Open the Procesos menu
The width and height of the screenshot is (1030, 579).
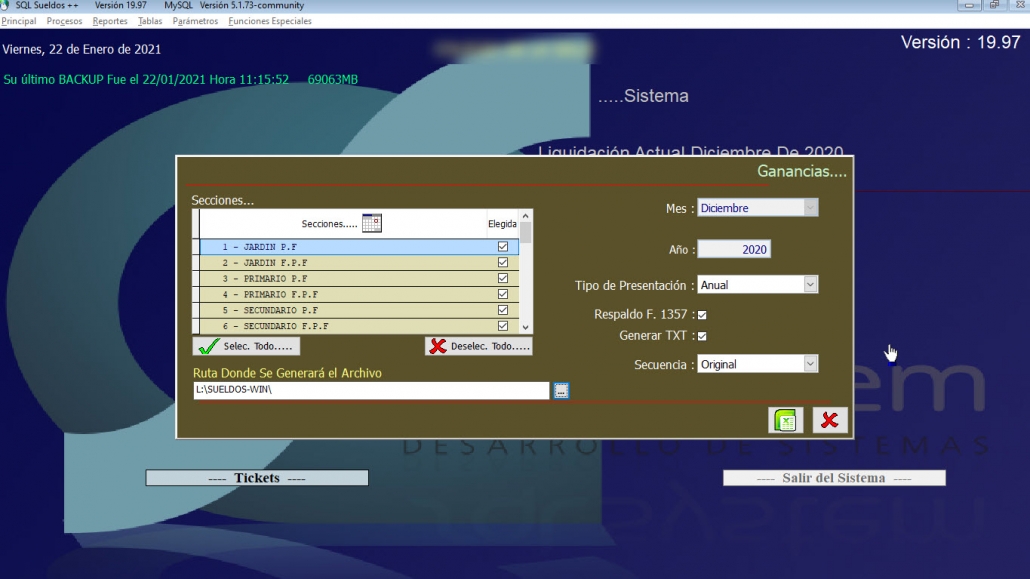click(64, 21)
